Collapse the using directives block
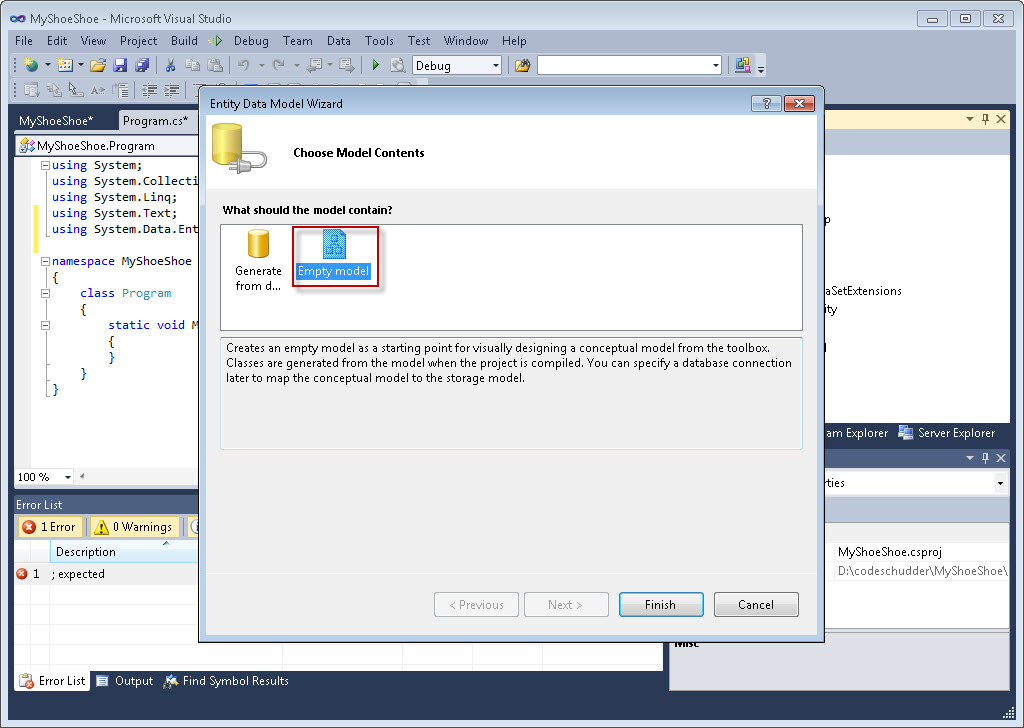The width and height of the screenshot is (1024, 728). coord(45,165)
